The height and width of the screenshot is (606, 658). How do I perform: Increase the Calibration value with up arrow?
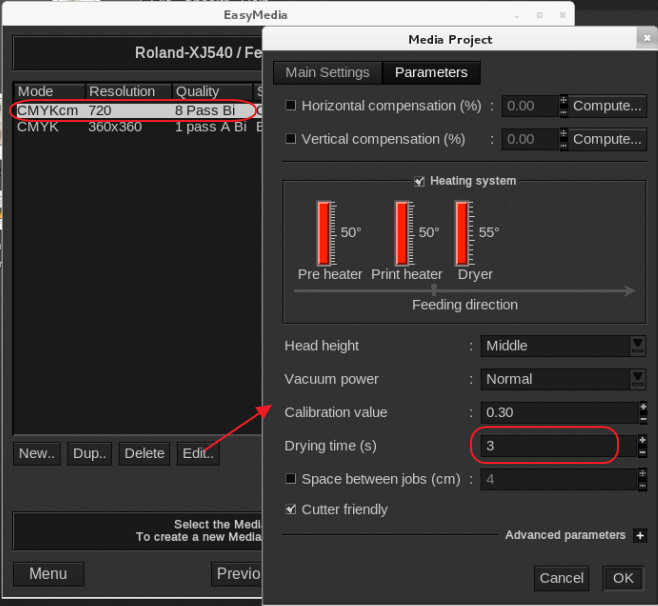point(642,407)
